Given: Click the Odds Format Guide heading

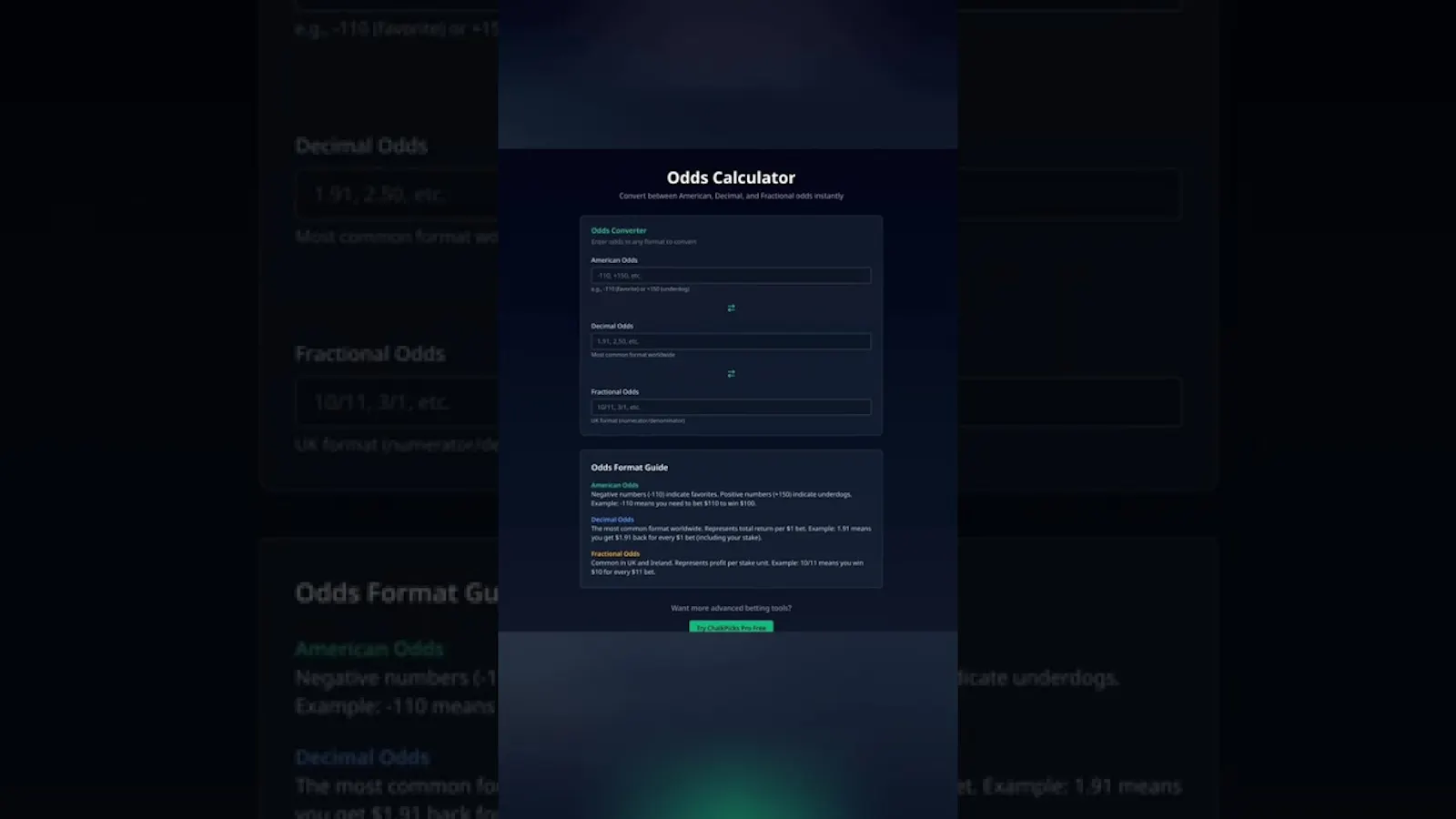Looking at the screenshot, I should point(630,467).
